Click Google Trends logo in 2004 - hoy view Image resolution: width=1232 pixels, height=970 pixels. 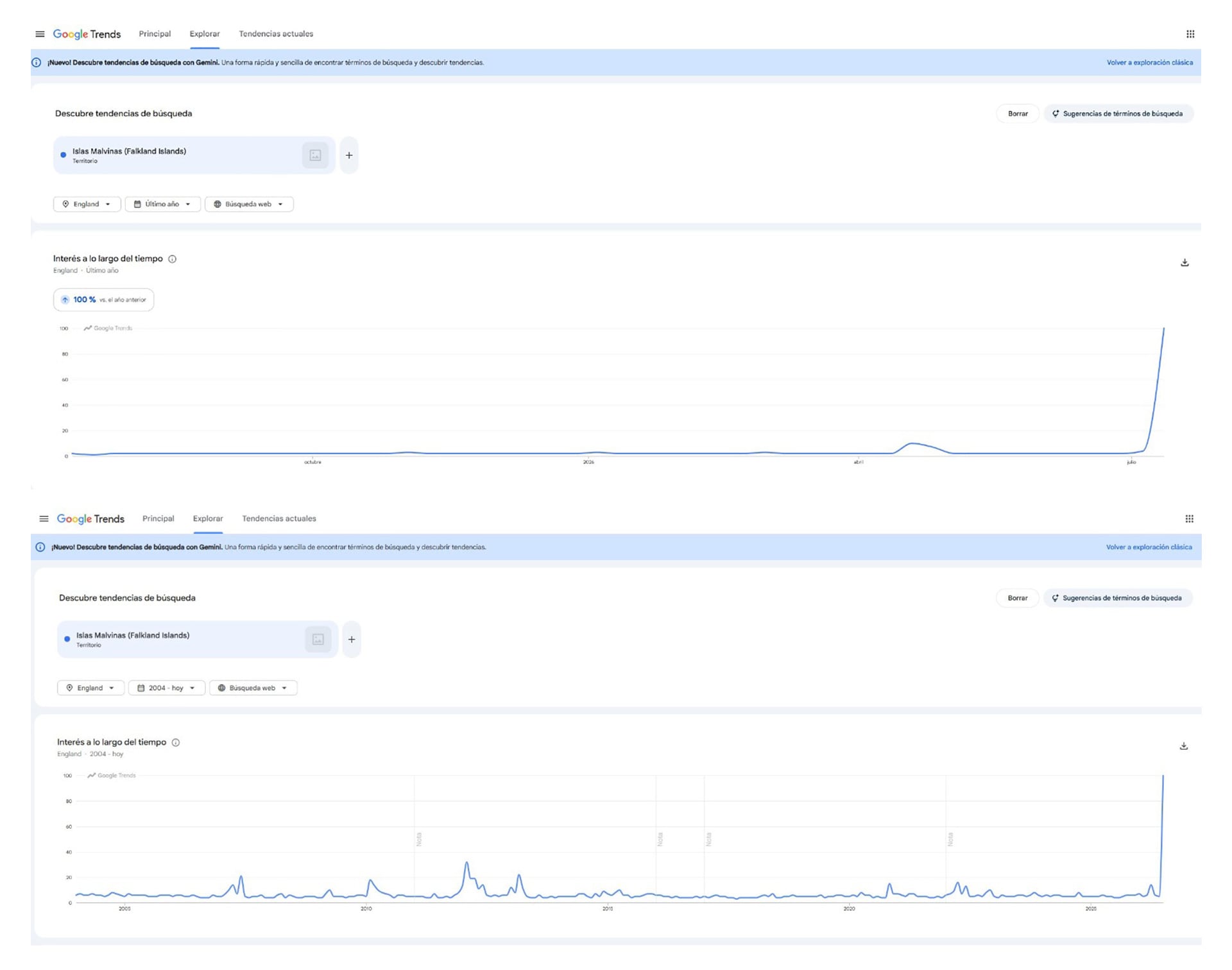[x=90, y=518]
